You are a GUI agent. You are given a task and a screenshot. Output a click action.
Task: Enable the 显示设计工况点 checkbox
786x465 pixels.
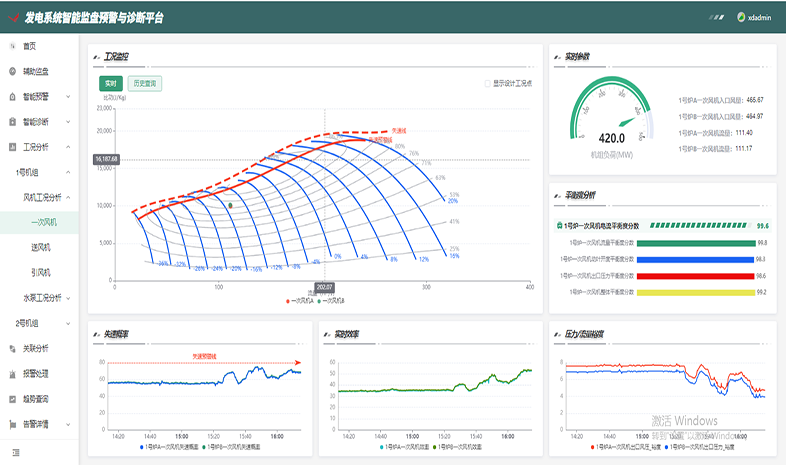tap(487, 83)
